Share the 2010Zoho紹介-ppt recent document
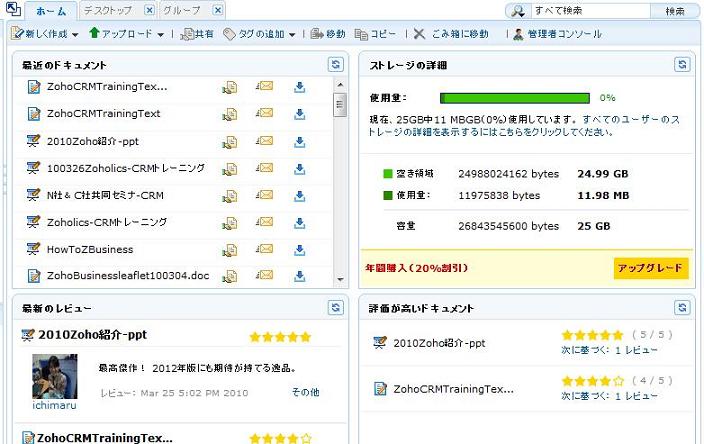 (229, 142)
